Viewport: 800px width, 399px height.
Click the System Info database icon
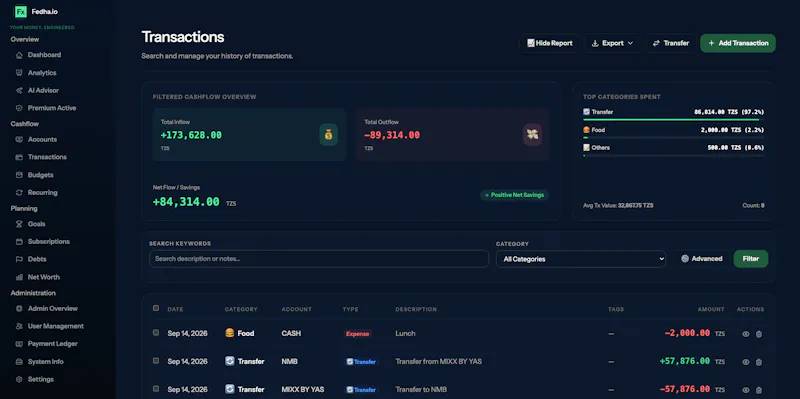point(19,362)
